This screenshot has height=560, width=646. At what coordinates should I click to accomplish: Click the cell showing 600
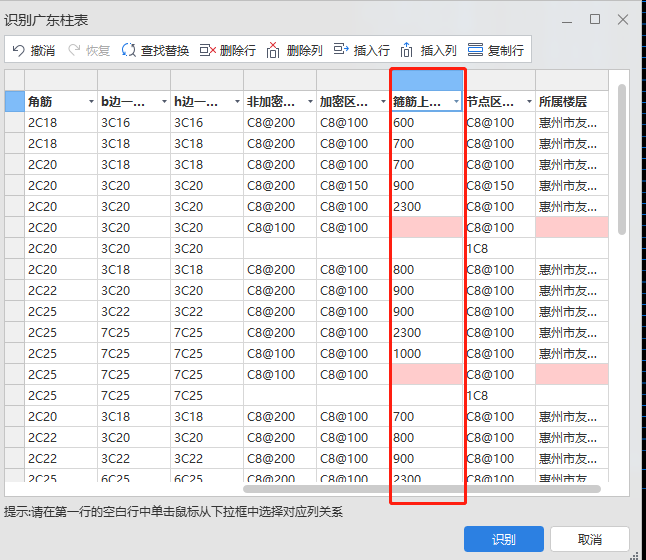point(427,122)
